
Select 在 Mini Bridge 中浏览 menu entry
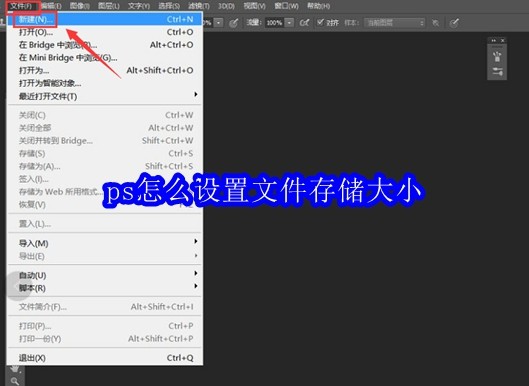point(105,58)
